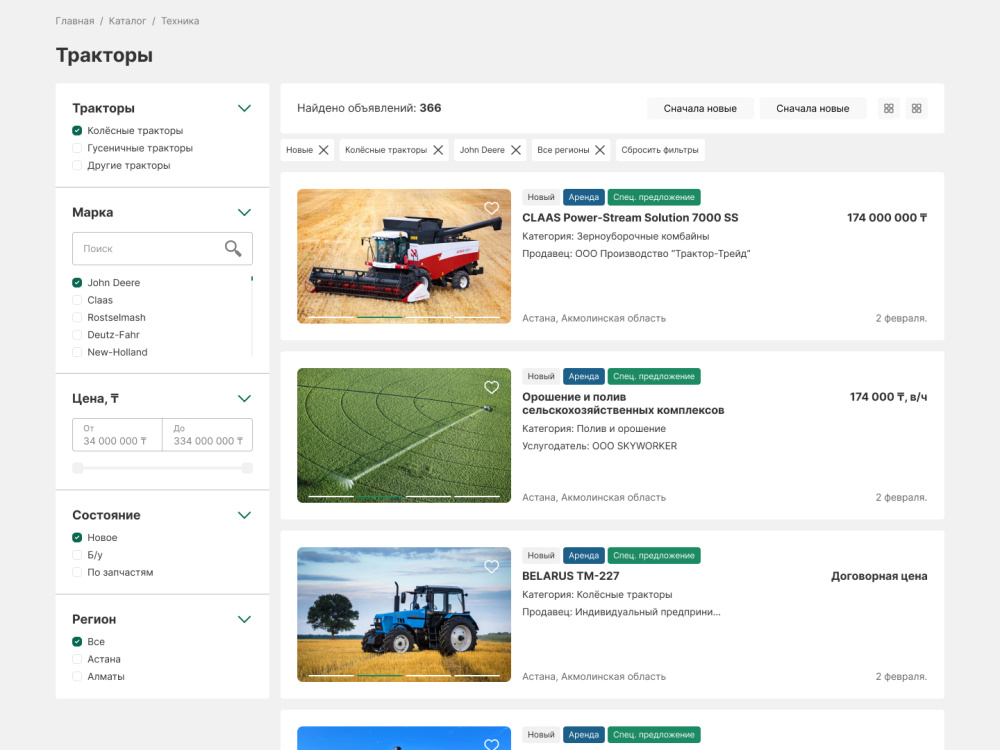The width and height of the screenshot is (1000, 750).
Task: Click the brand 'Поиск' input field
Action: point(162,249)
